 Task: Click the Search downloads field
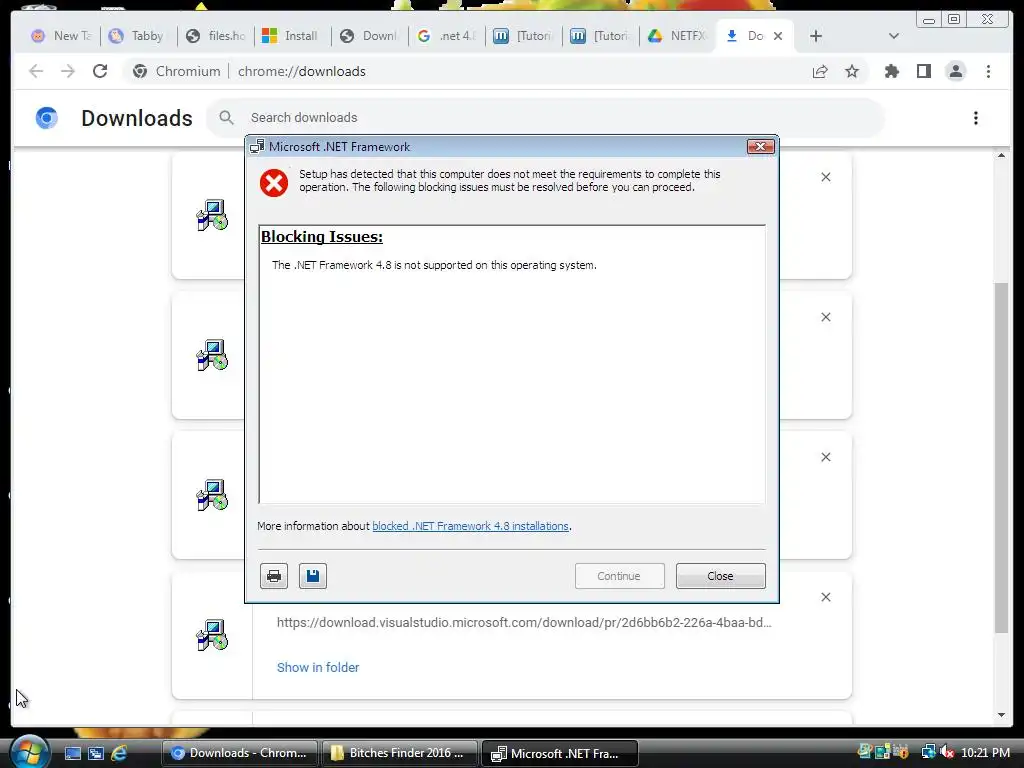pyautogui.click(x=546, y=118)
